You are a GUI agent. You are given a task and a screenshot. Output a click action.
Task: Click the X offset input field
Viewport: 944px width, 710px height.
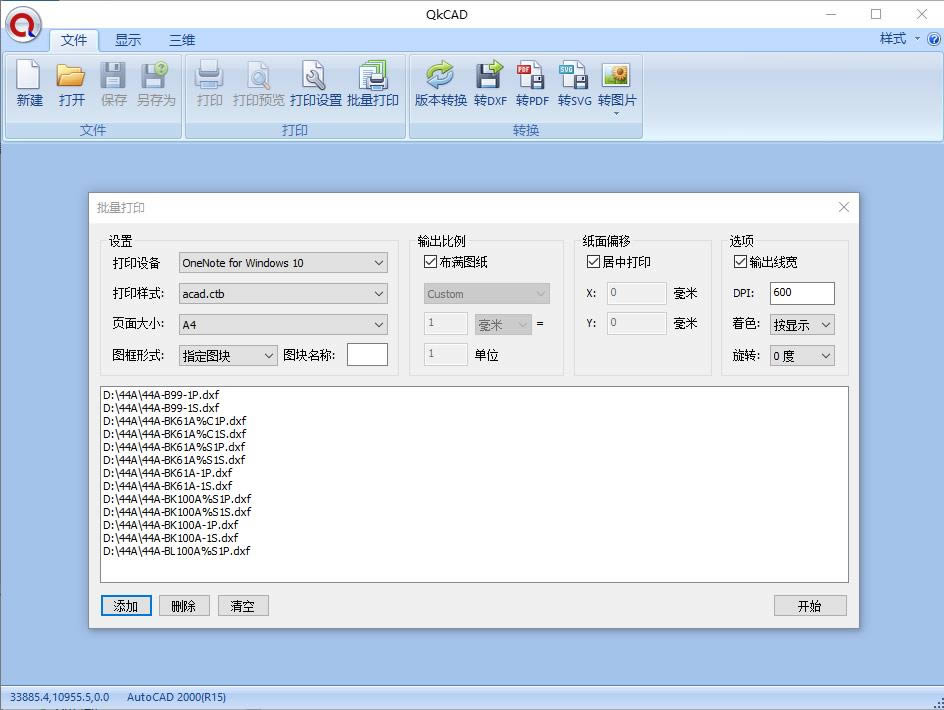tap(636, 293)
